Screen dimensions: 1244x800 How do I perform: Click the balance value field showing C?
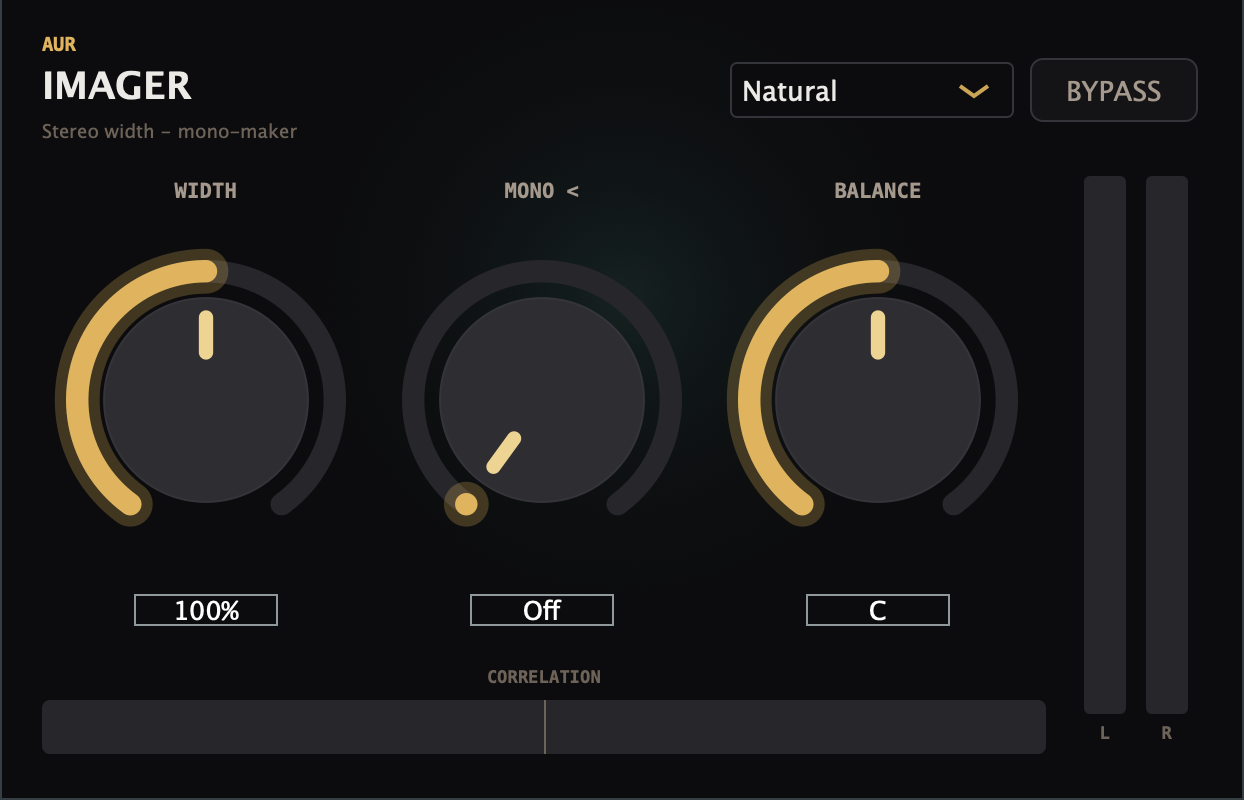[x=878, y=610]
